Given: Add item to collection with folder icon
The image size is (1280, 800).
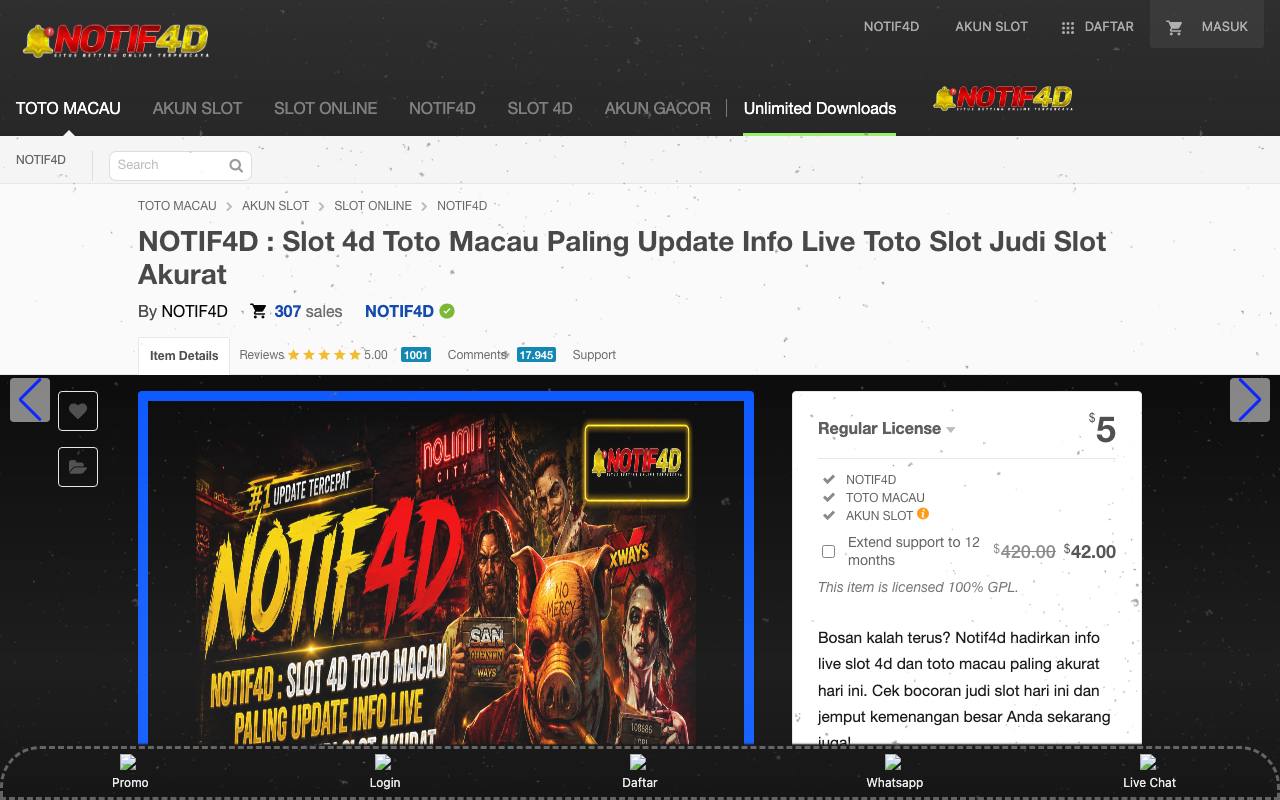Looking at the screenshot, I should point(78,467).
